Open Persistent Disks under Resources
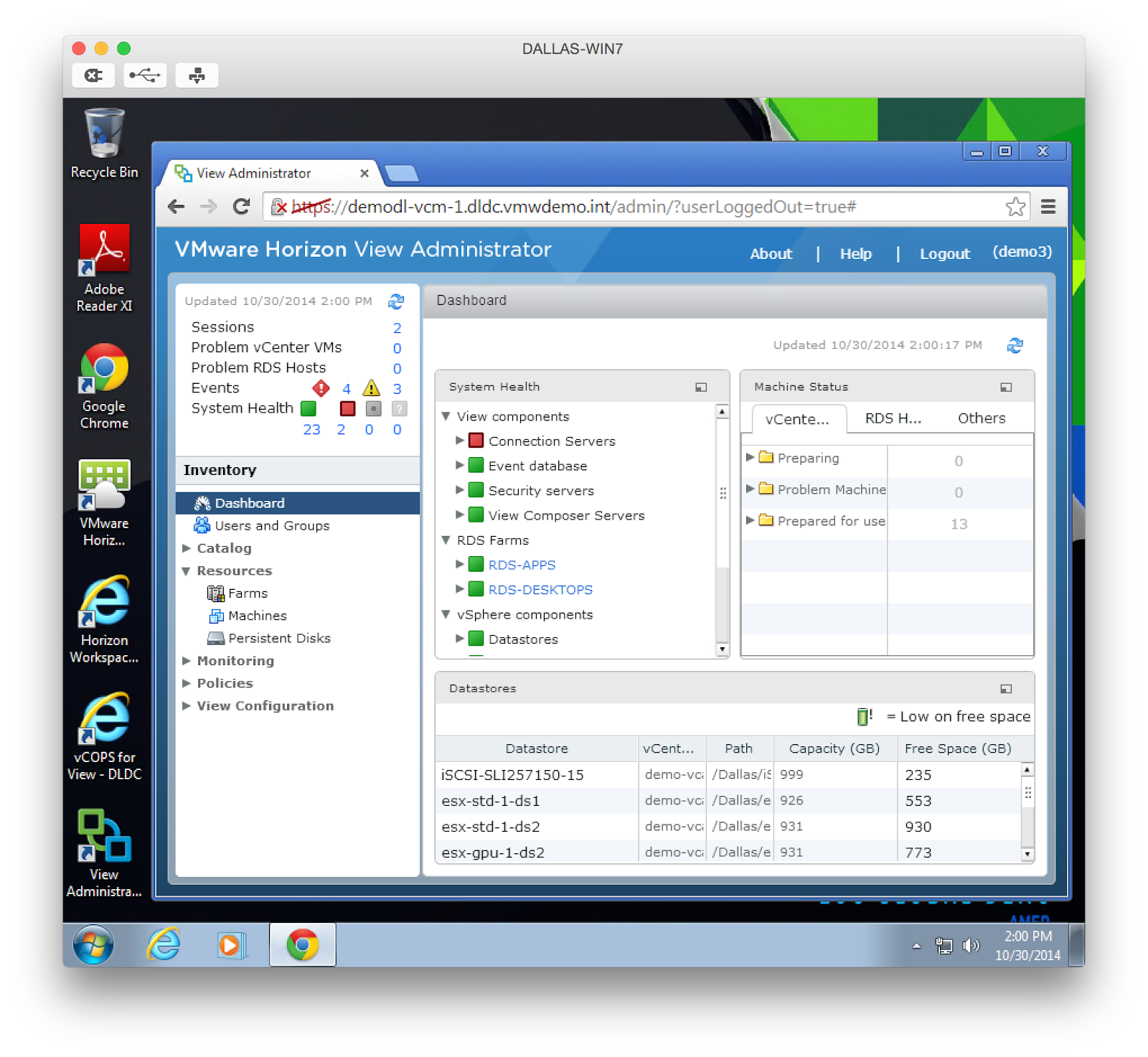This screenshot has width=1148, height=1057. coord(279,639)
